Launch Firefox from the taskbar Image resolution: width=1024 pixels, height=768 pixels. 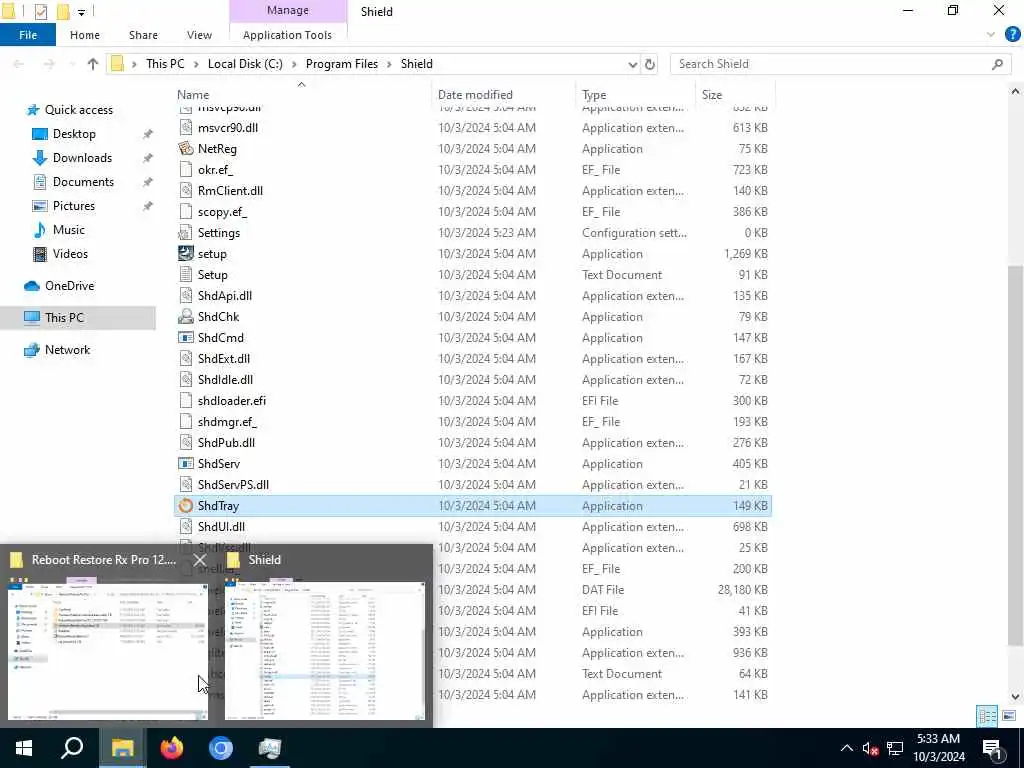tap(172, 748)
